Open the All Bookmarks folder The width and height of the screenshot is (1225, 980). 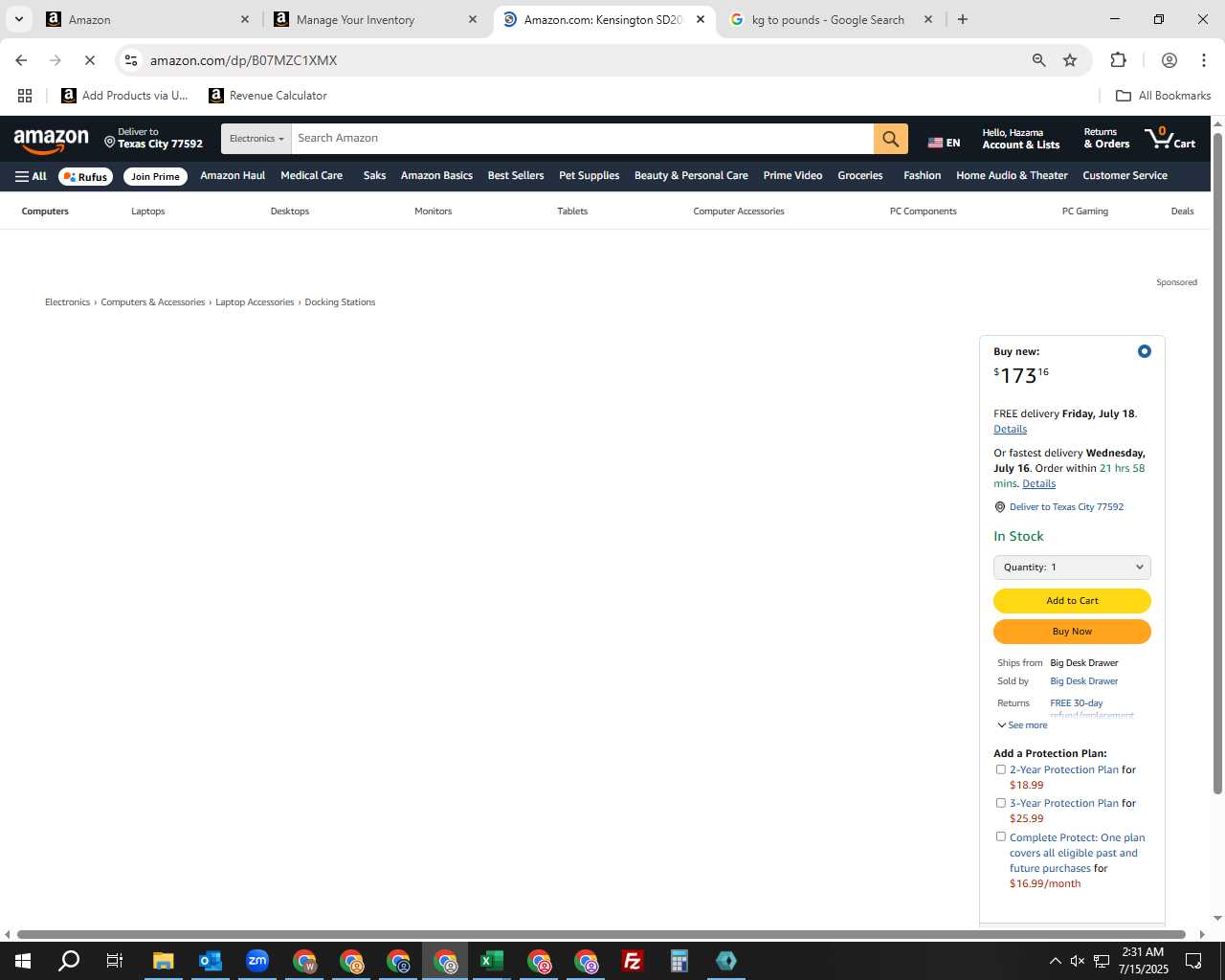click(x=1163, y=96)
